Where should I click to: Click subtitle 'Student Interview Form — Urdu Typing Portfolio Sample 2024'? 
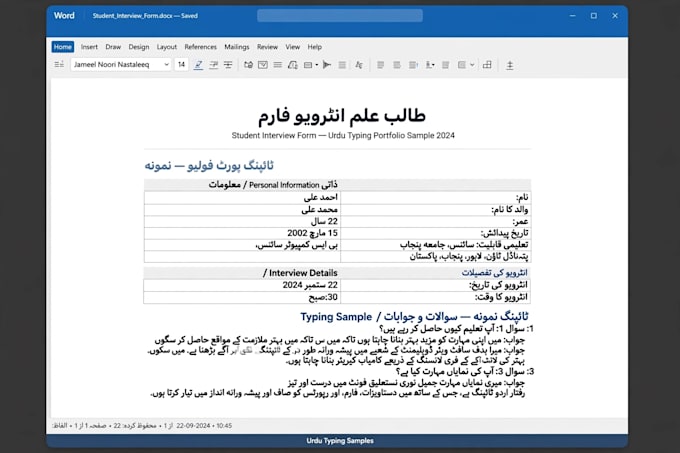pos(343,135)
